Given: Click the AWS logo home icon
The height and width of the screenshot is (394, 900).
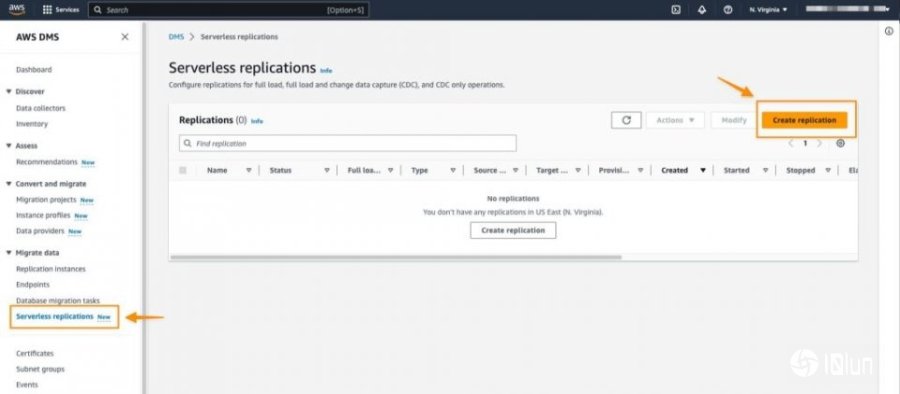Looking at the screenshot, I should 17,10.
